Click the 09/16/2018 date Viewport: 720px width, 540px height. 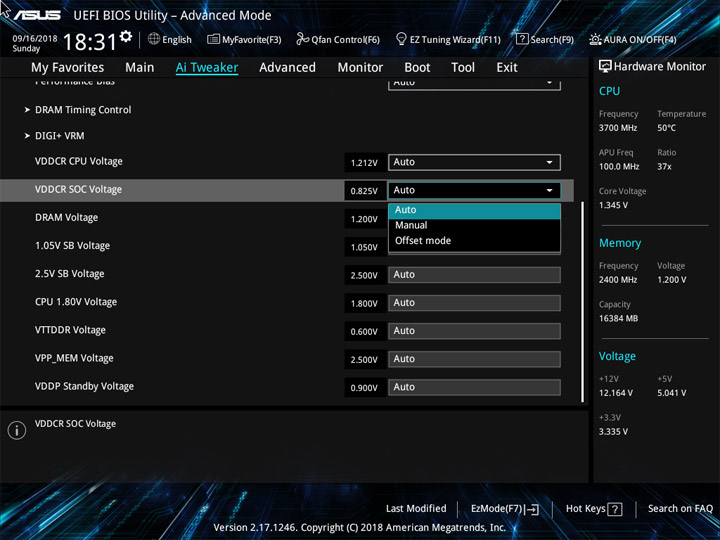pyautogui.click(x=35, y=39)
